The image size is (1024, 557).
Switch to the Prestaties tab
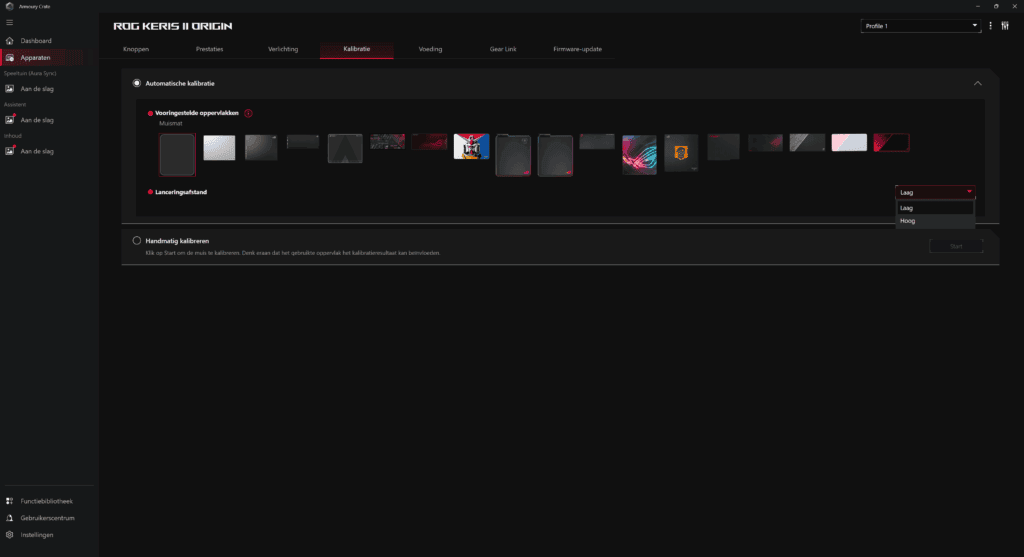[x=210, y=49]
